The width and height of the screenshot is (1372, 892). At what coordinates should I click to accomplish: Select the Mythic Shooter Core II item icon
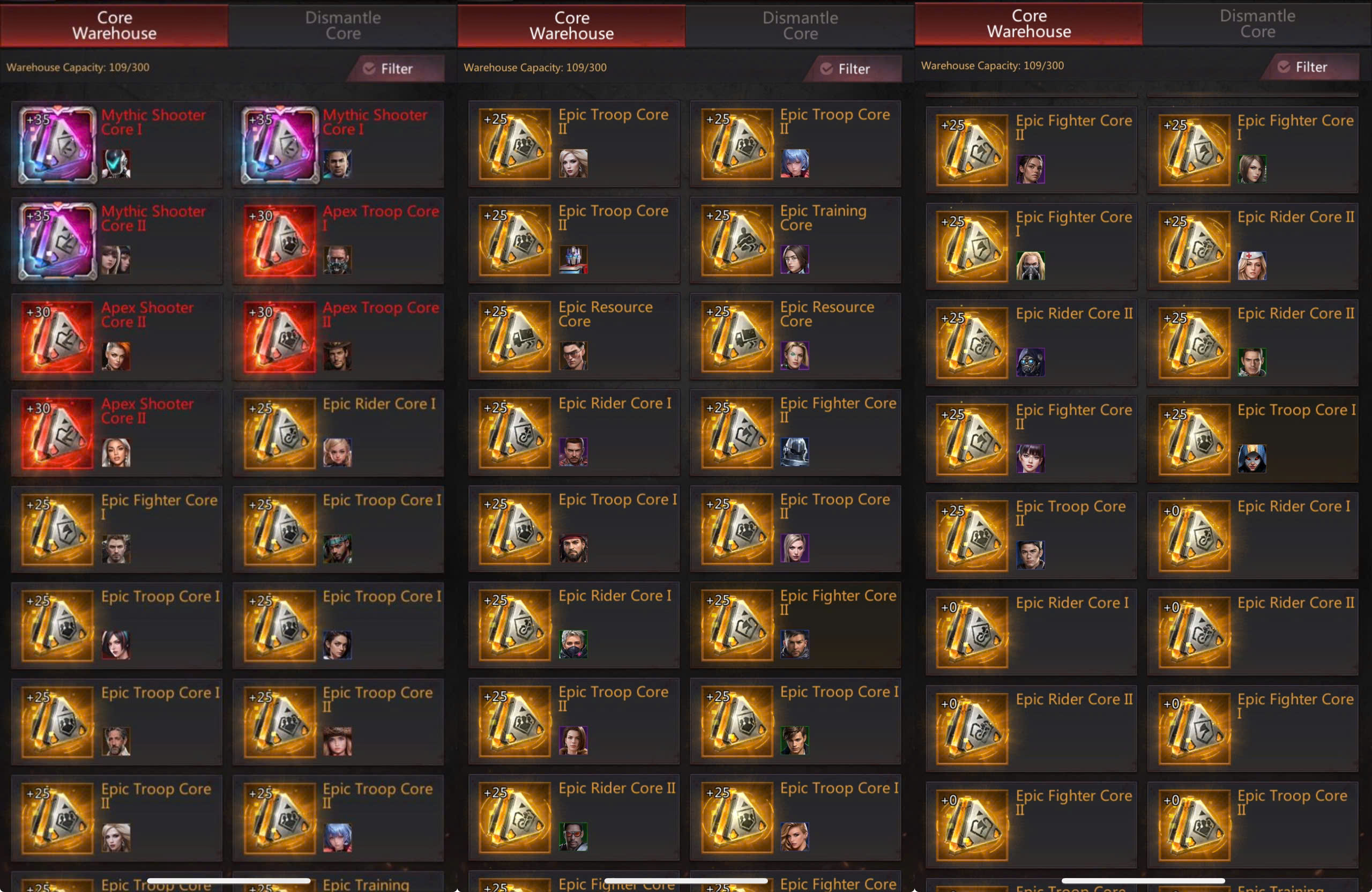(x=57, y=241)
